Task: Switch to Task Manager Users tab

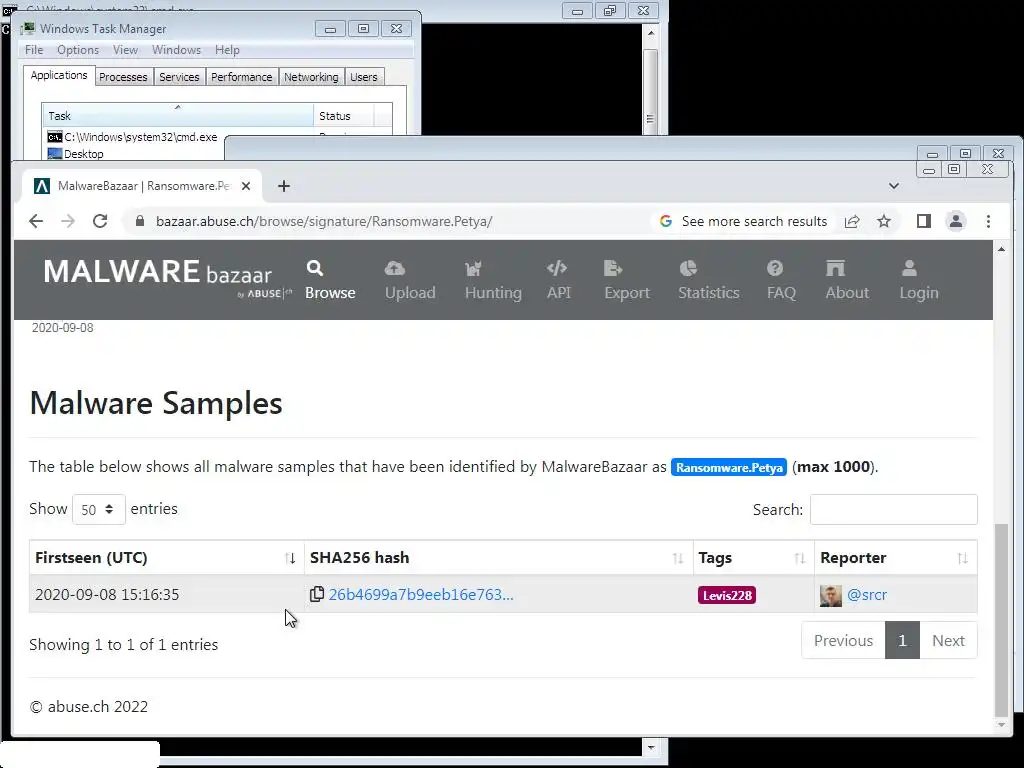Action: coord(364,77)
